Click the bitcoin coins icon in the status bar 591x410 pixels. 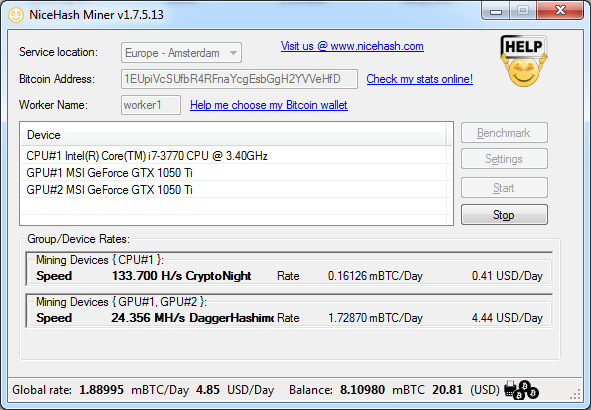tap(522, 390)
